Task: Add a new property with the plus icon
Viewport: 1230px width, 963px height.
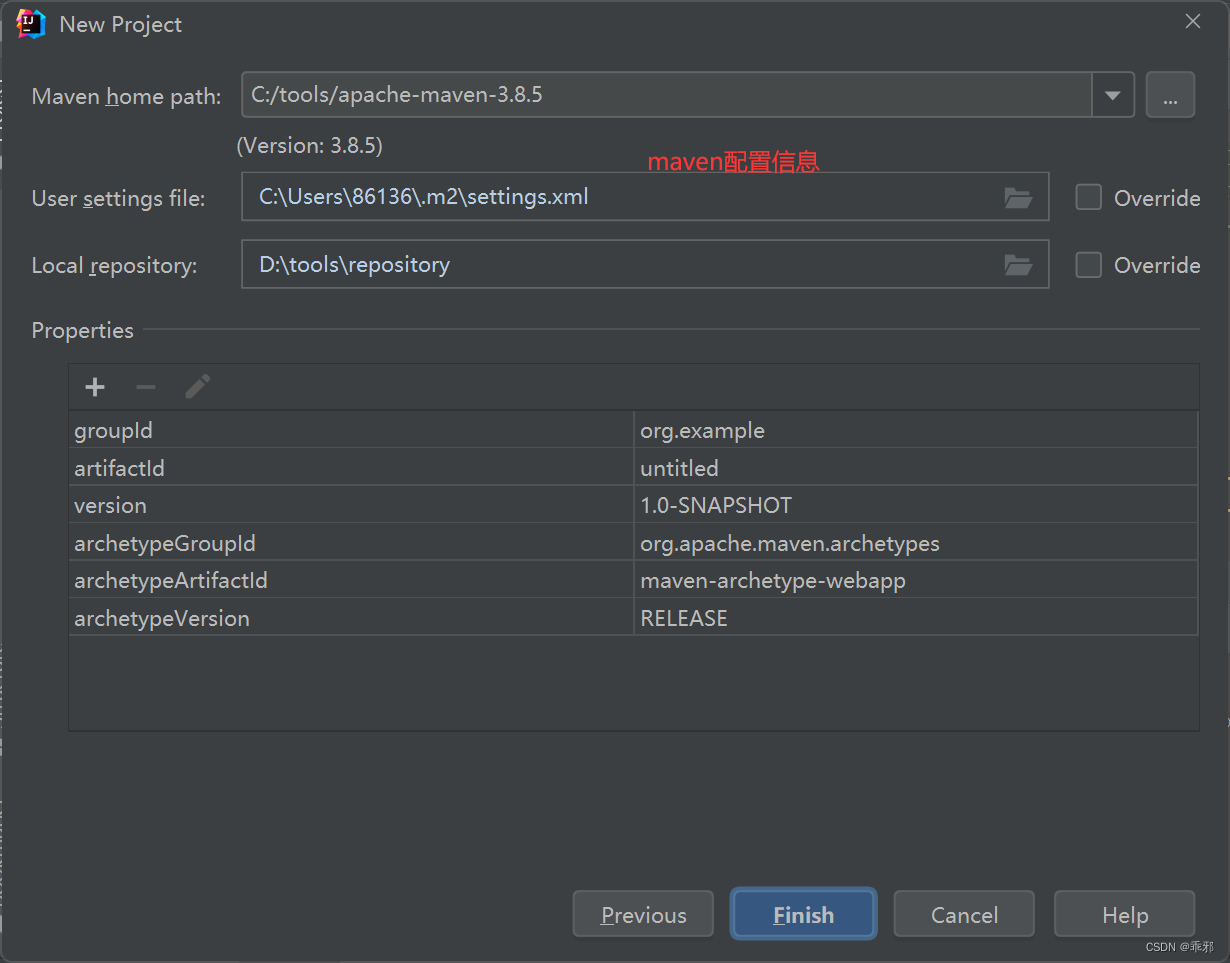Action: point(94,387)
